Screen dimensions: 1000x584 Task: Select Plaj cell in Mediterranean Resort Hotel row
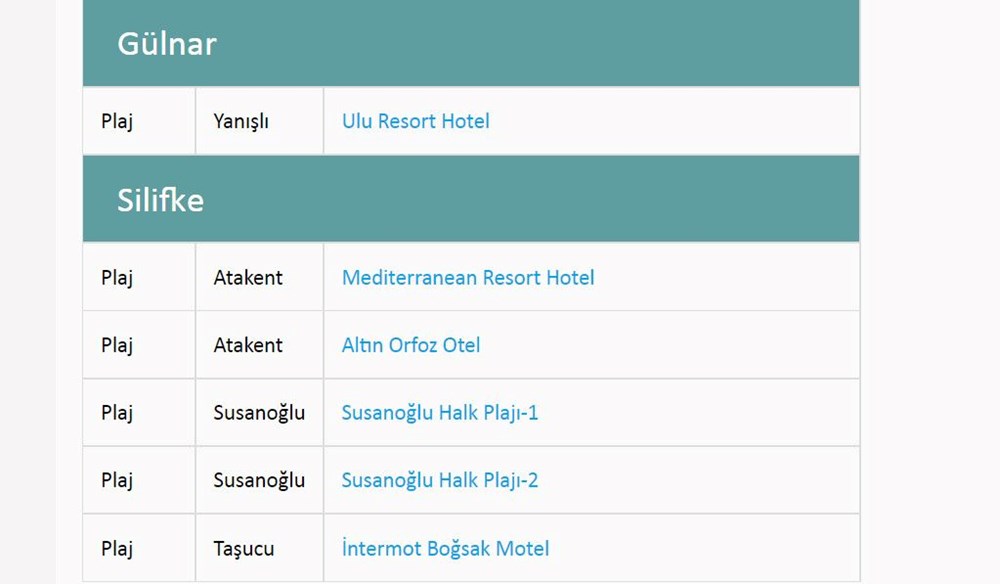[x=117, y=278]
